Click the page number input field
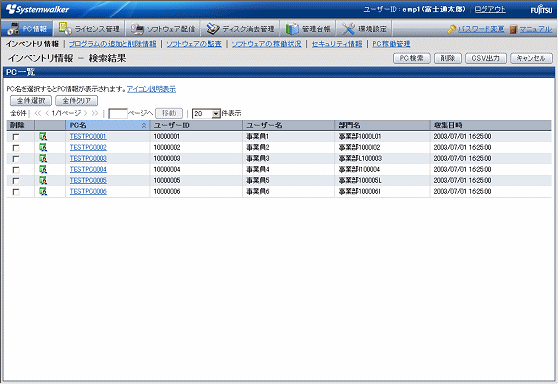The image size is (558, 384). click(118, 114)
